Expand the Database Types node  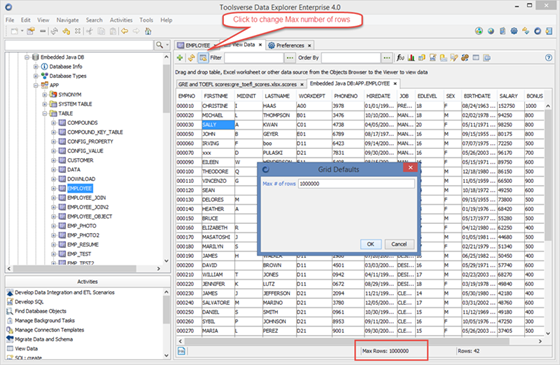pos(36,76)
